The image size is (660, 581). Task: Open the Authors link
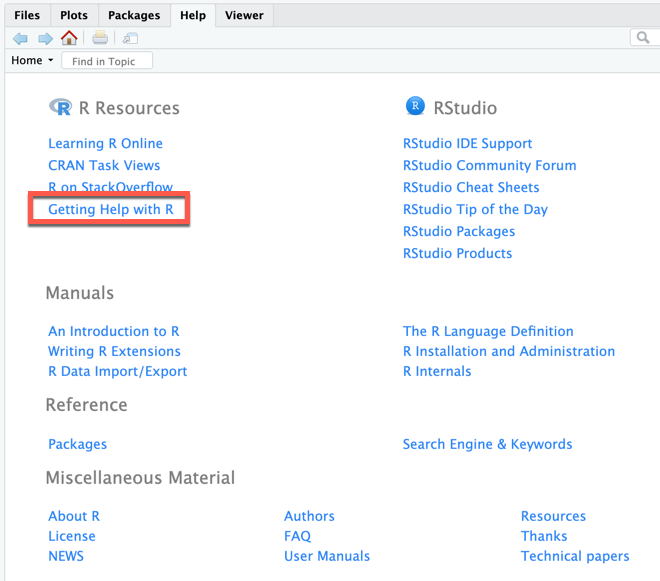click(309, 516)
